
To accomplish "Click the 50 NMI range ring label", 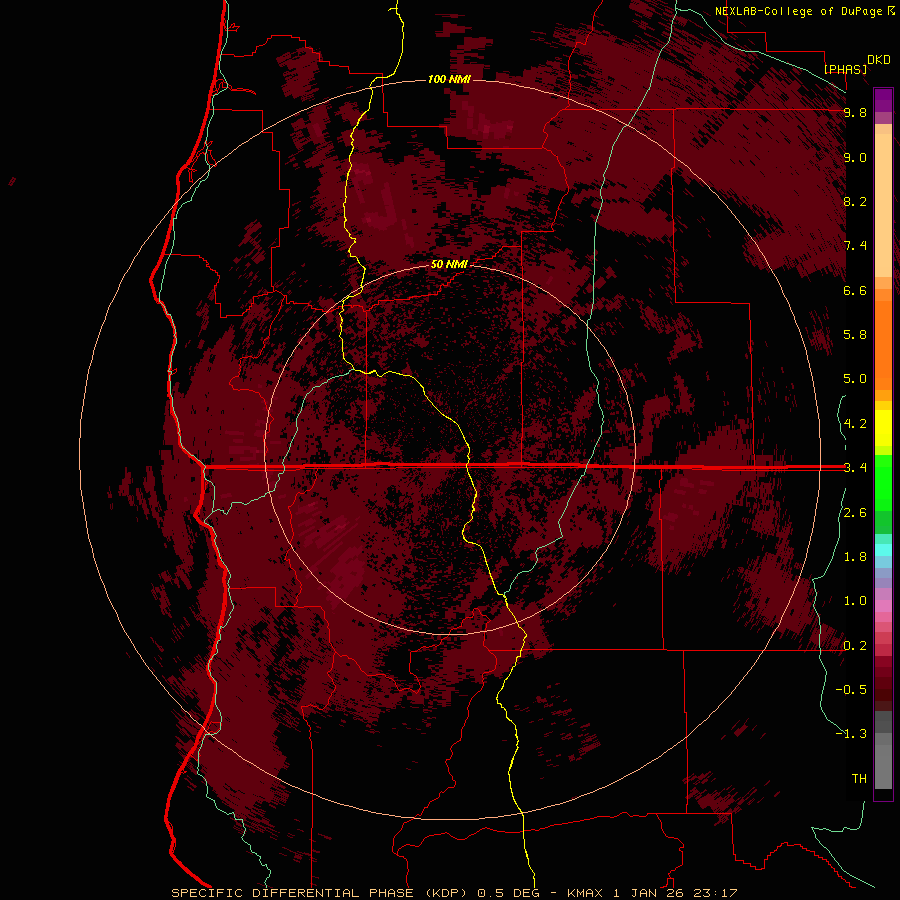I will [449, 265].
